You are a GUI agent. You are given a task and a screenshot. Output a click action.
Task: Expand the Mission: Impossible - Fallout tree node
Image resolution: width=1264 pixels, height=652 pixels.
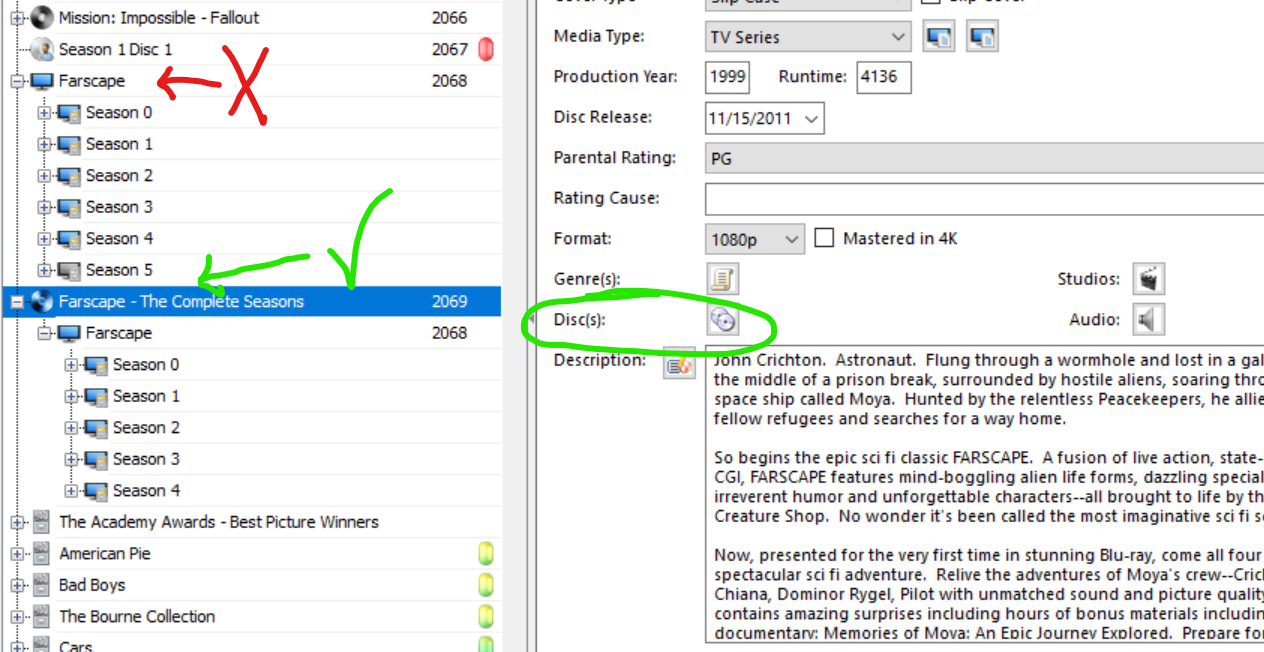tap(17, 18)
